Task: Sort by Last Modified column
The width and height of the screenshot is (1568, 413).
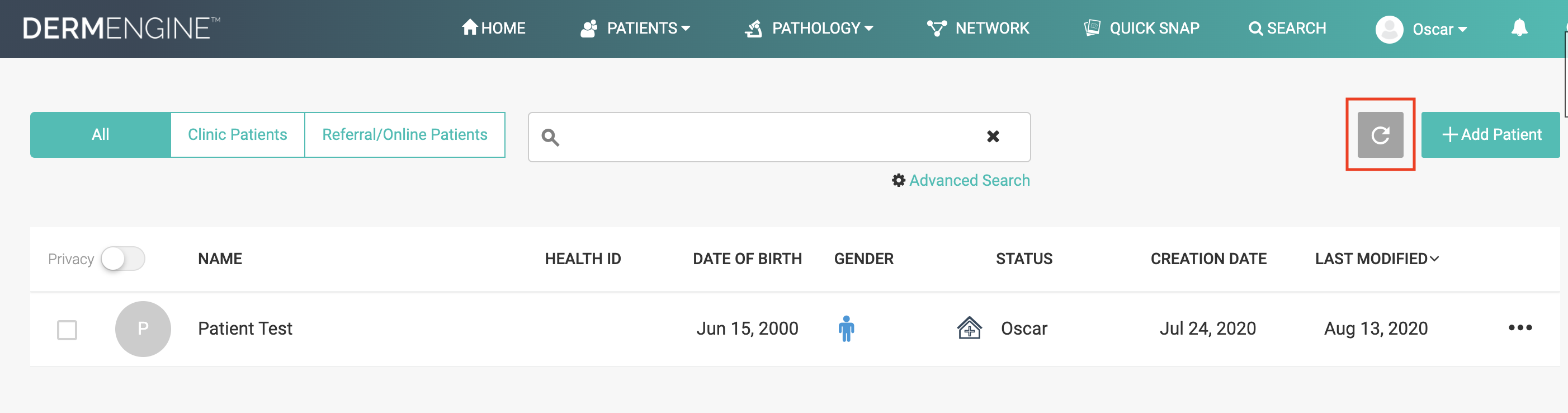Action: 1376,259
